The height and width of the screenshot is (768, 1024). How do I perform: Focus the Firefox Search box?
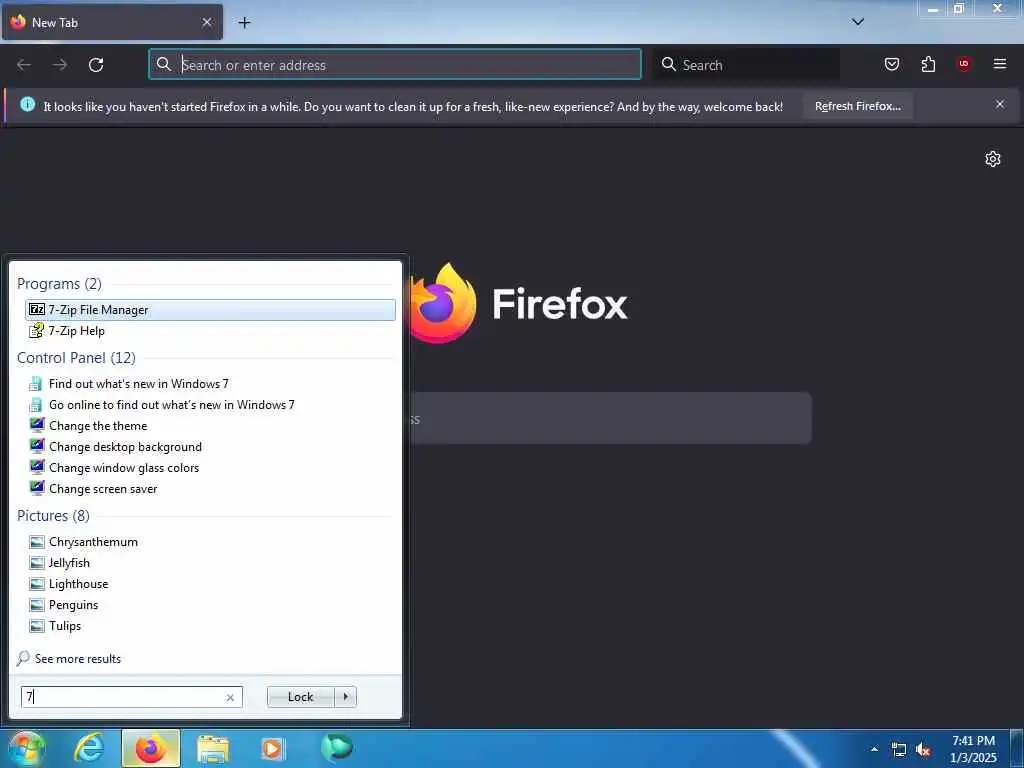coord(746,65)
